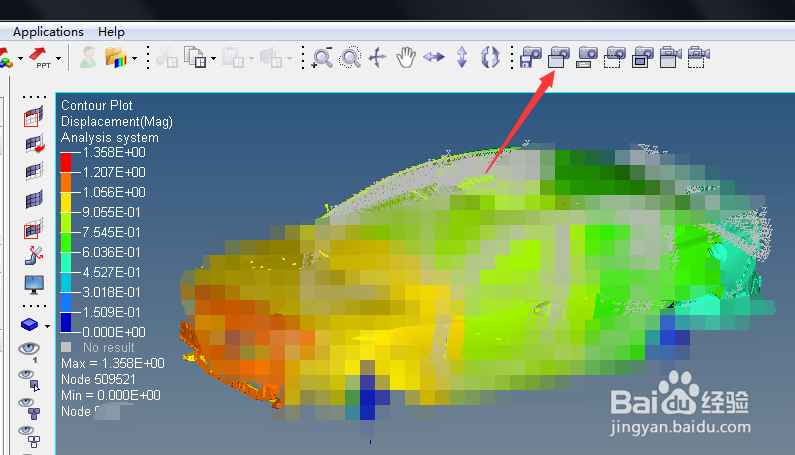
Task: Select the circle zoom magnifier tool
Action: coord(350,57)
